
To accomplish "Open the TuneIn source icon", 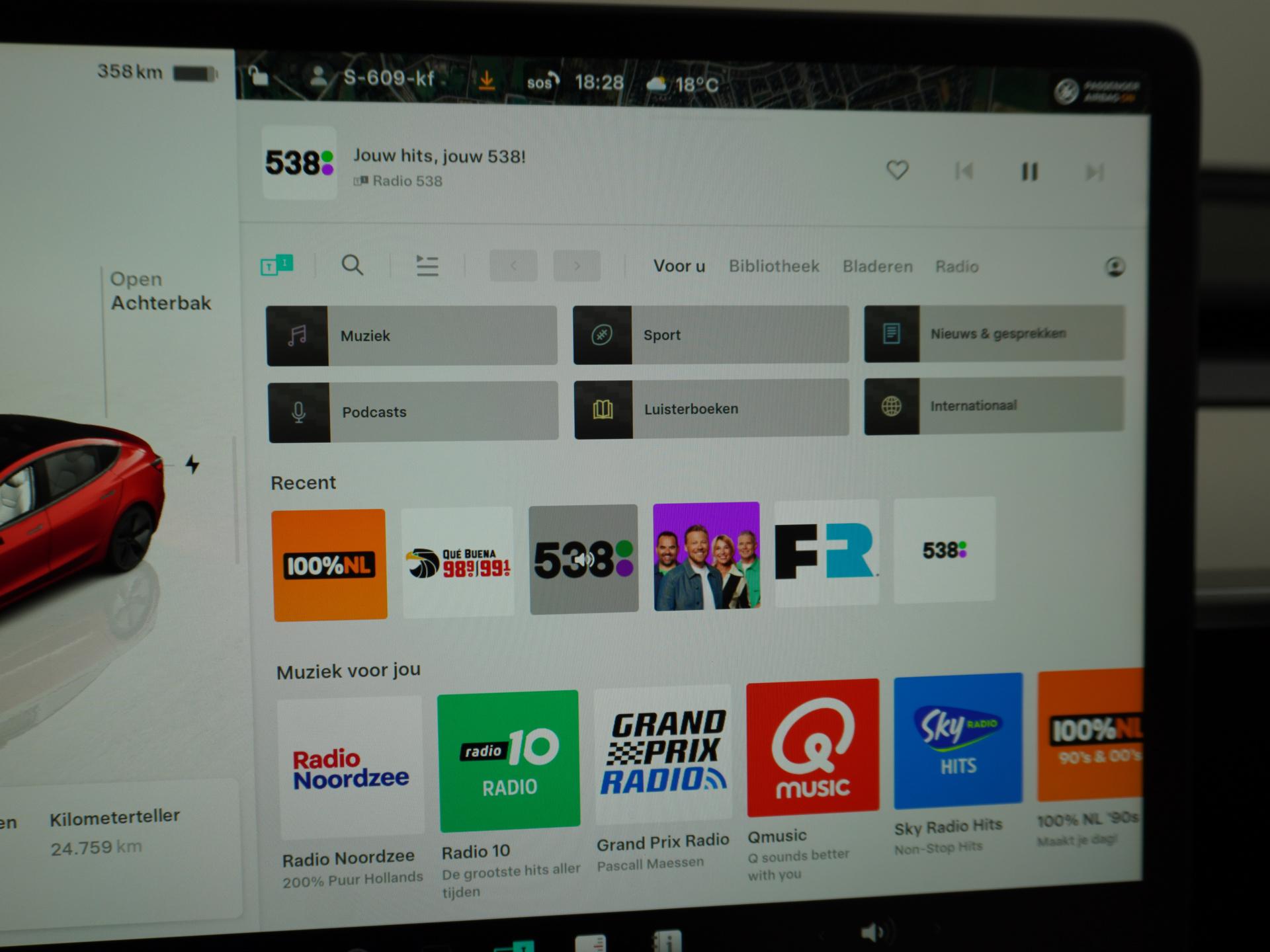I will tap(276, 265).
